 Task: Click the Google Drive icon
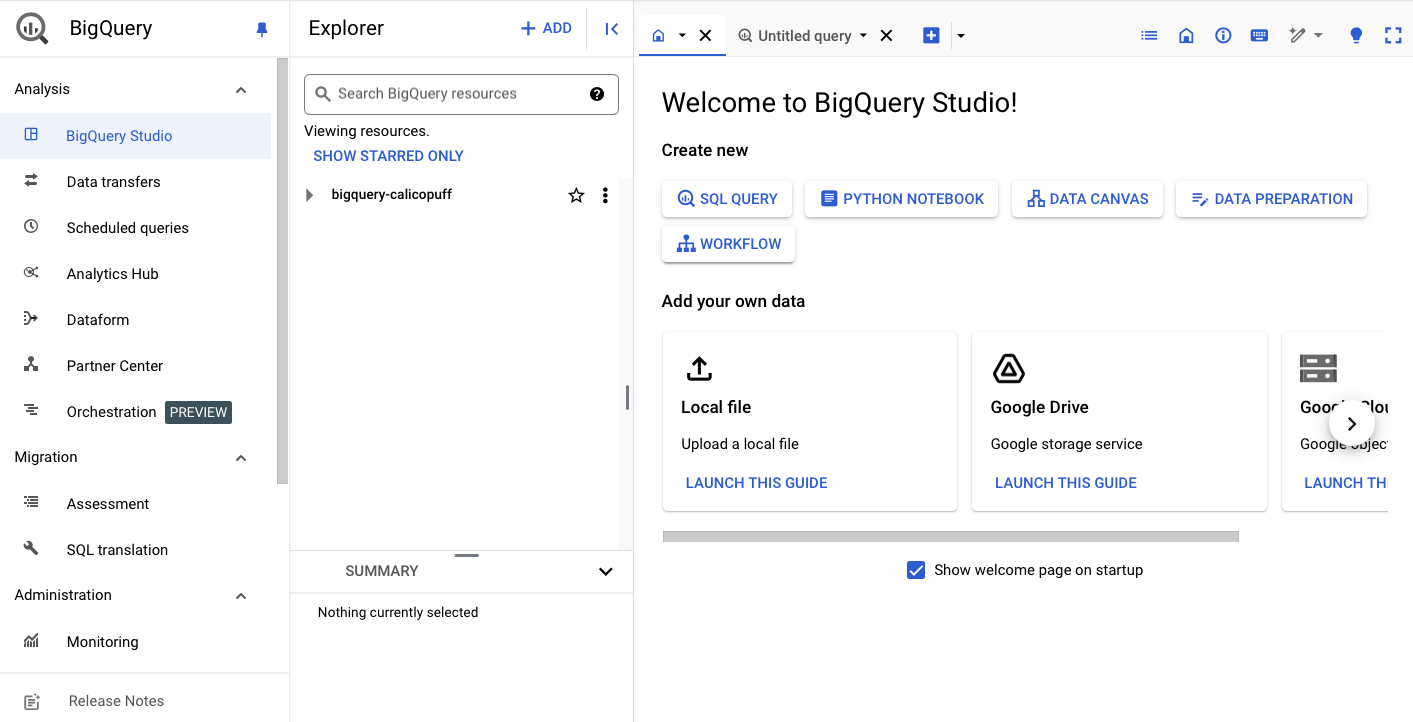point(1008,369)
